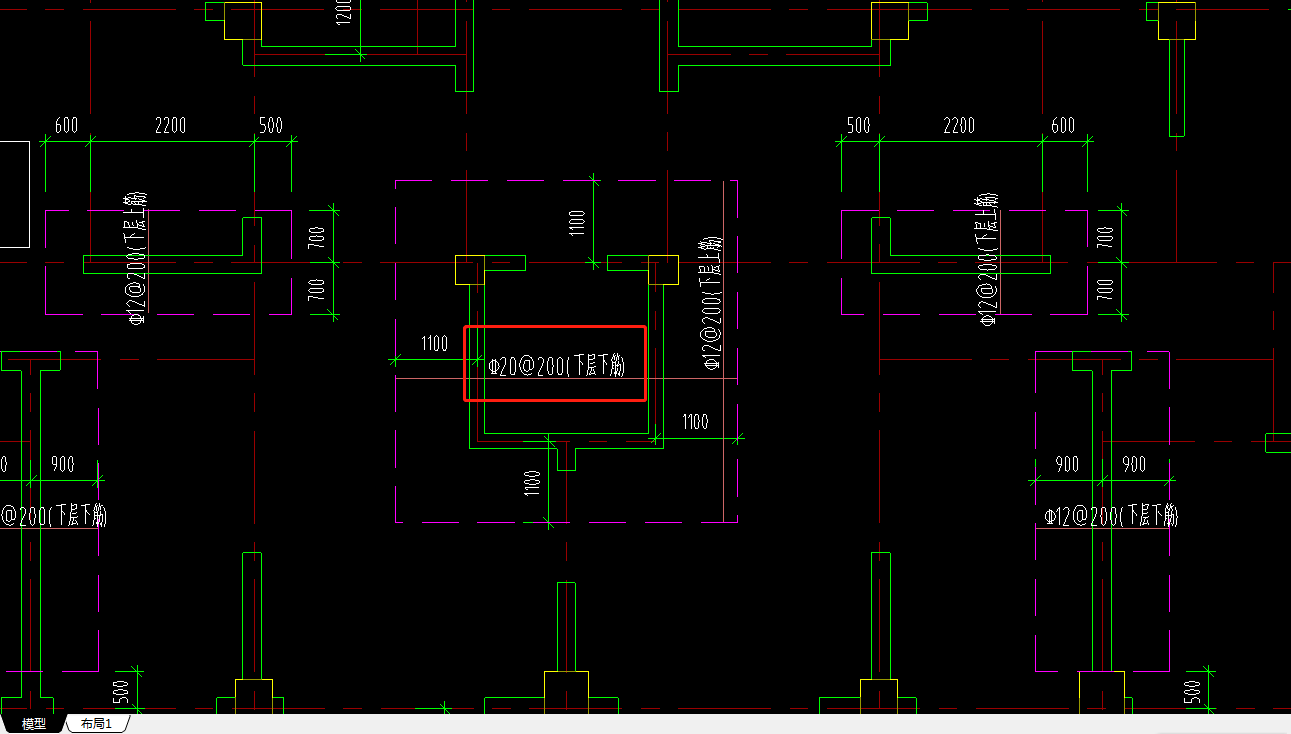Select the lower 700 dimension in the left pair

(316, 290)
